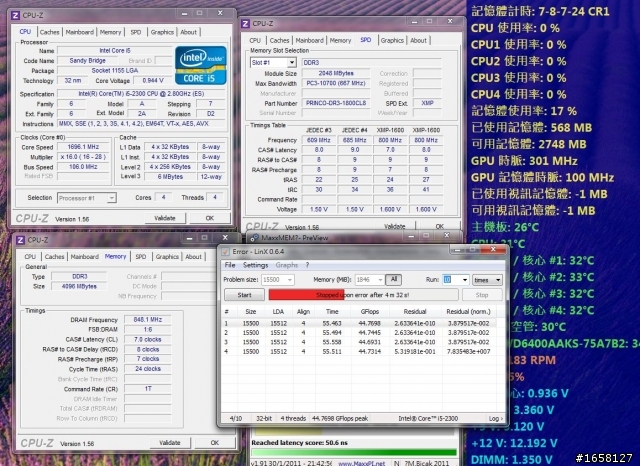Open About tab in the bottom-left Memory window
This screenshot has height=466, width=640.
(193, 257)
